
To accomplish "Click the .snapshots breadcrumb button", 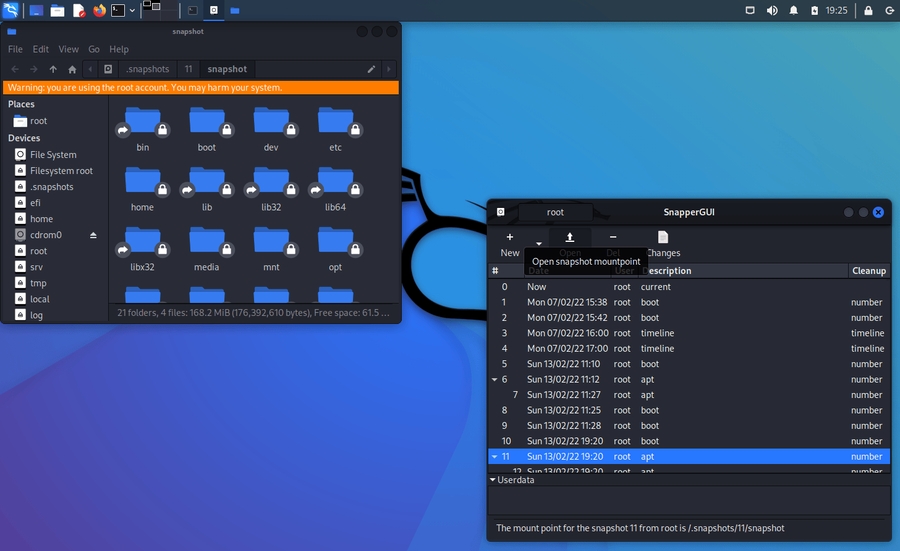I will (149, 69).
